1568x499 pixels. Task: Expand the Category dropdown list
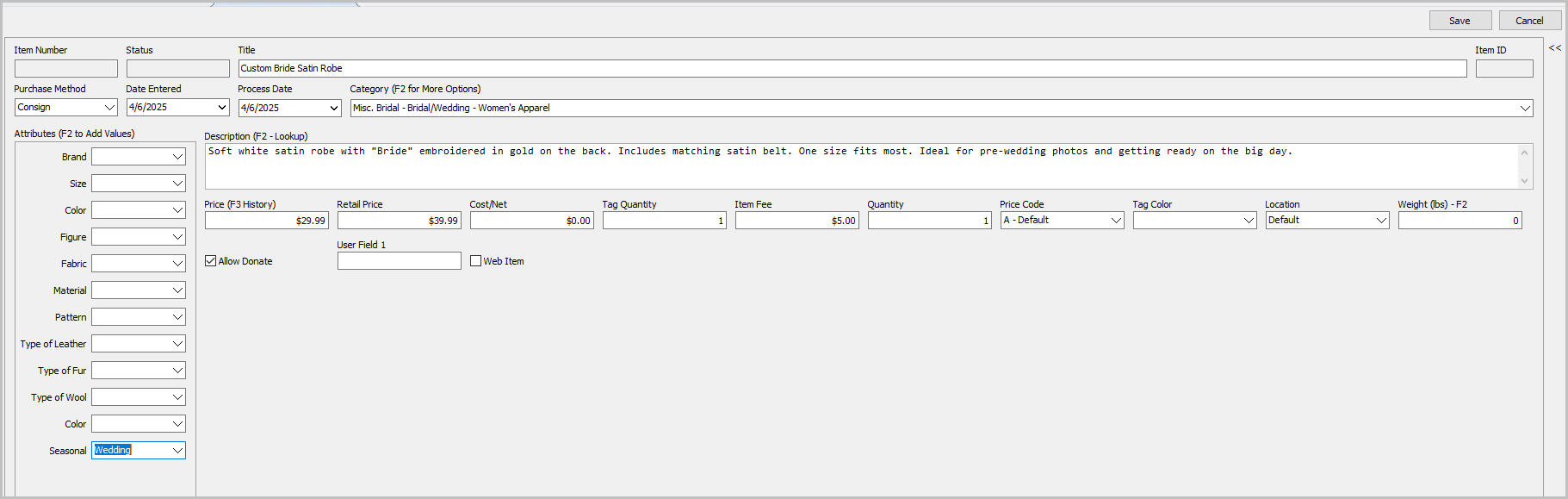click(1525, 108)
